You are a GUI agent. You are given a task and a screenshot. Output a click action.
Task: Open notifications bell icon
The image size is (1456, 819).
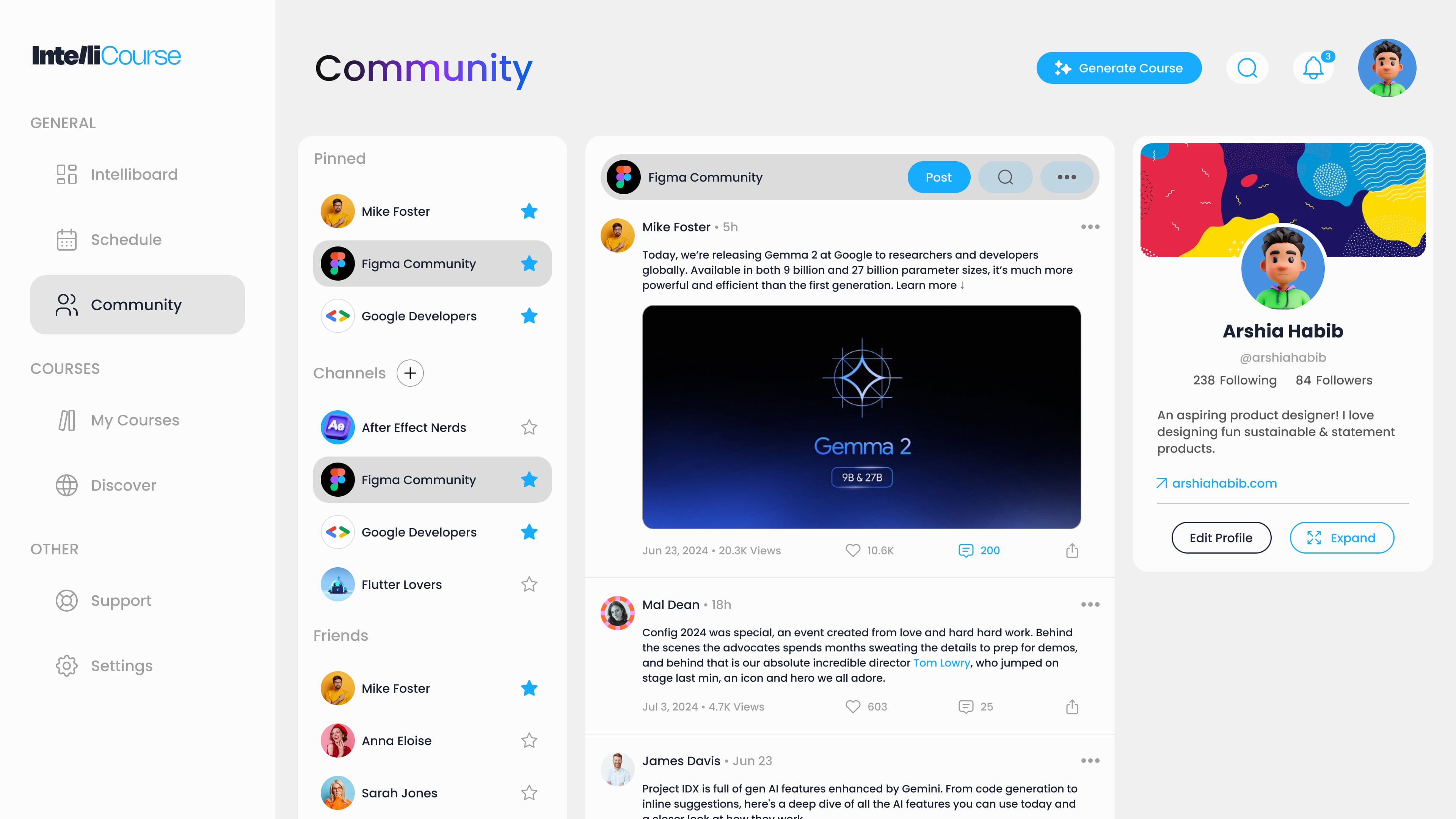tap(1313, 68)
